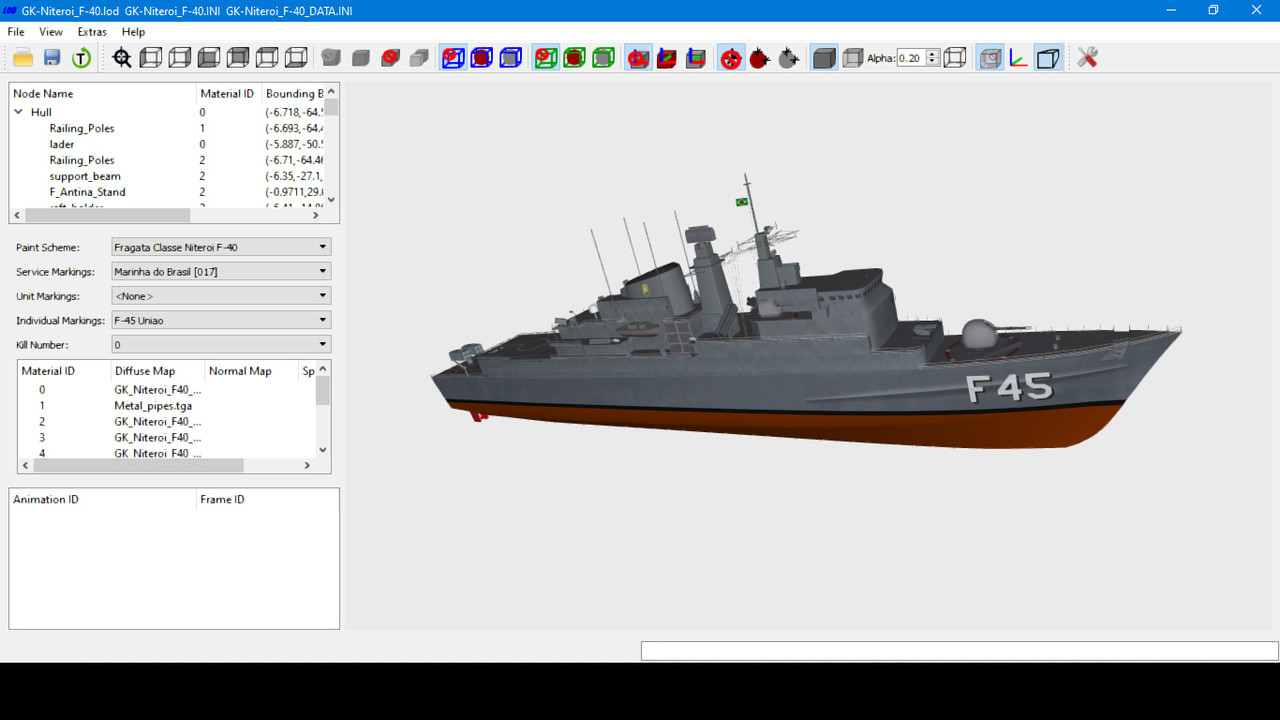Reload textures with the green T icon
This screenshot has height=720, width=1280.
point(81,58)
